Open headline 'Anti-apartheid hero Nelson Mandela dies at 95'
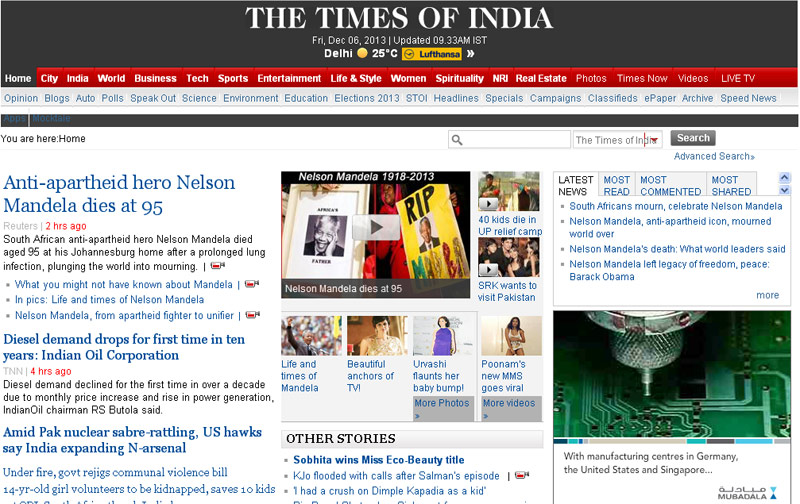The width and height of the screenshot is (800, 504). [119, 194]
